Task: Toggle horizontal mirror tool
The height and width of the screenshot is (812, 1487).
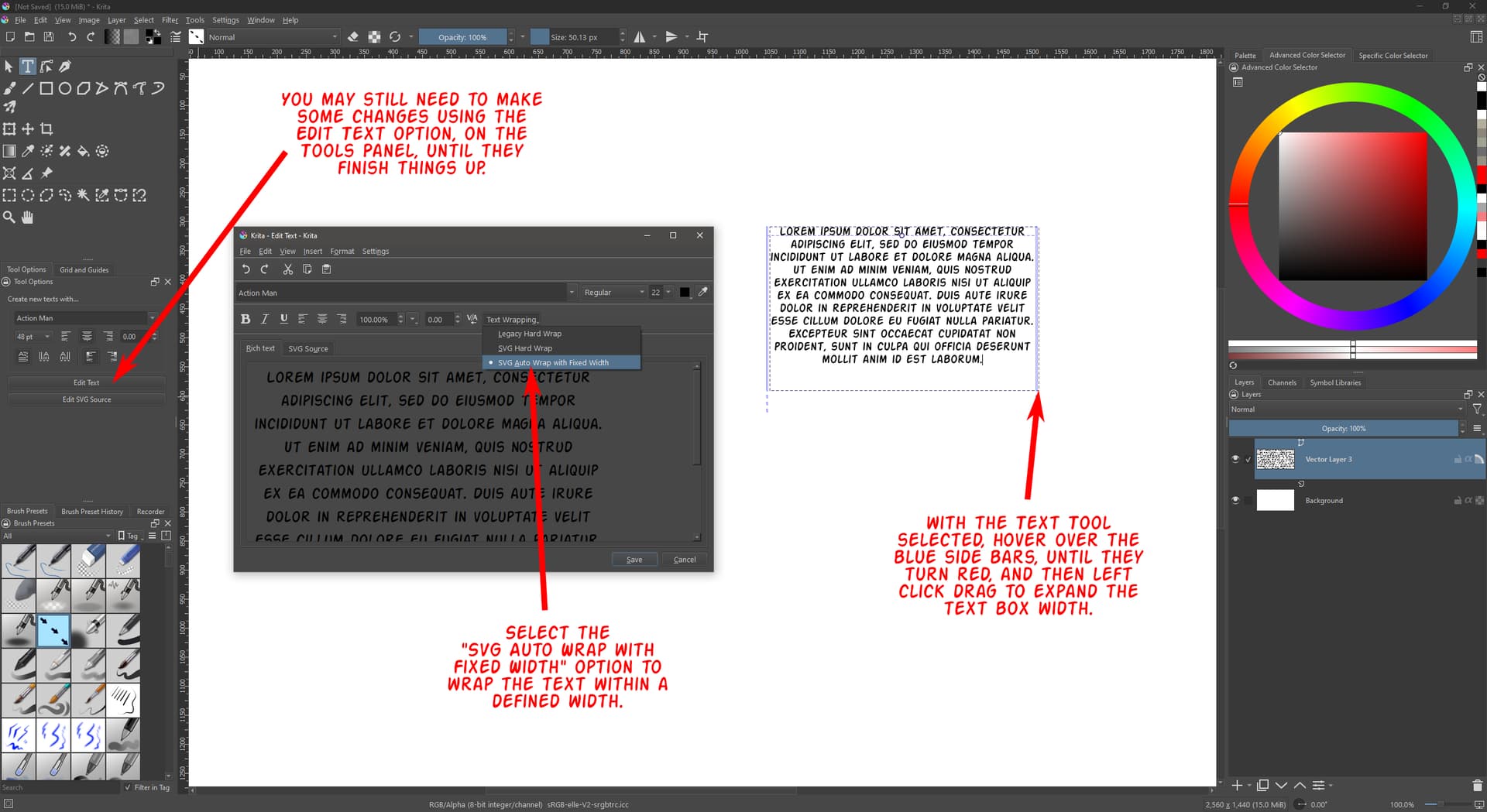Action: click(x=640, y=36)
